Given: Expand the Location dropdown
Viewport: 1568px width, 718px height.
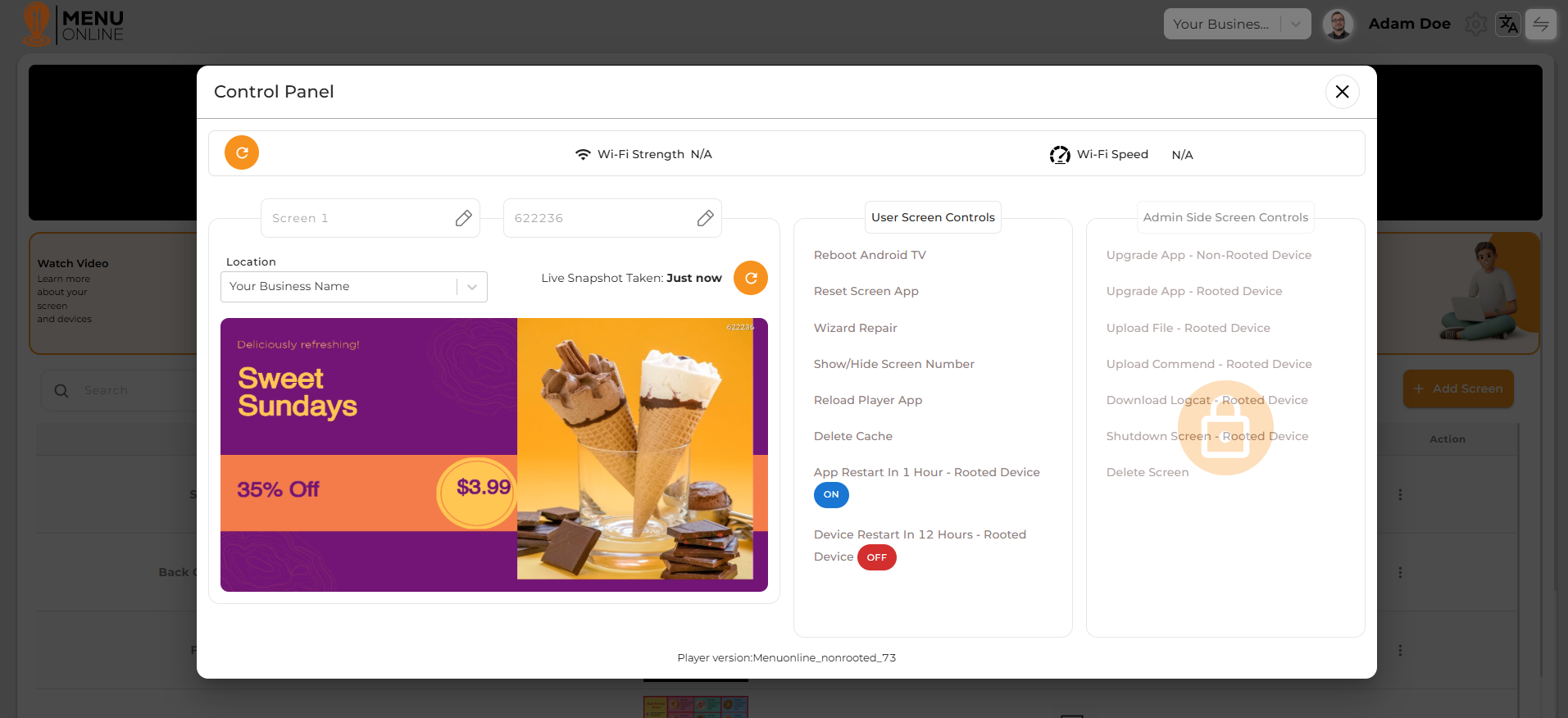Looking at the screenshot, I should (472, 287).
